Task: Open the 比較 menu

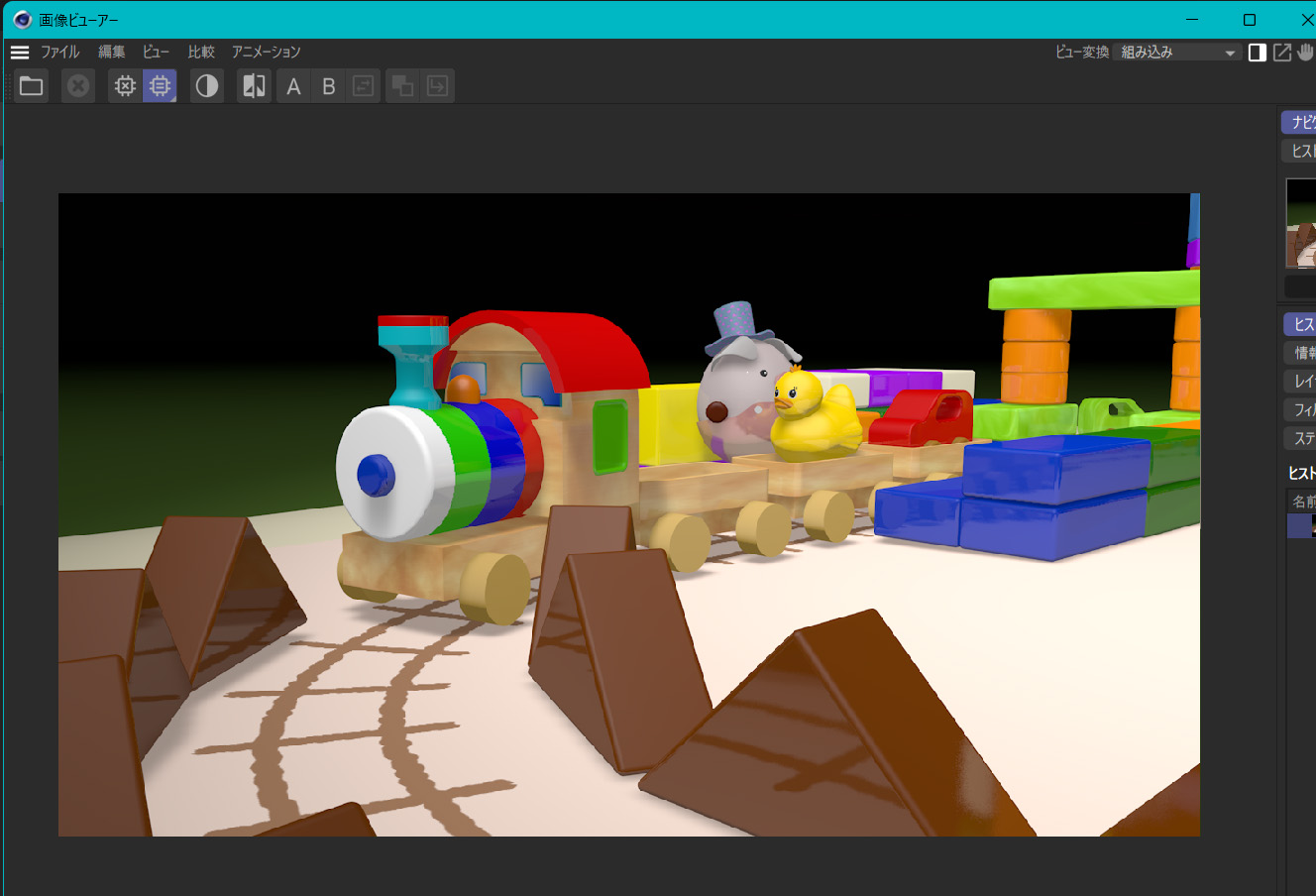Action: click(x=201, y=53)
